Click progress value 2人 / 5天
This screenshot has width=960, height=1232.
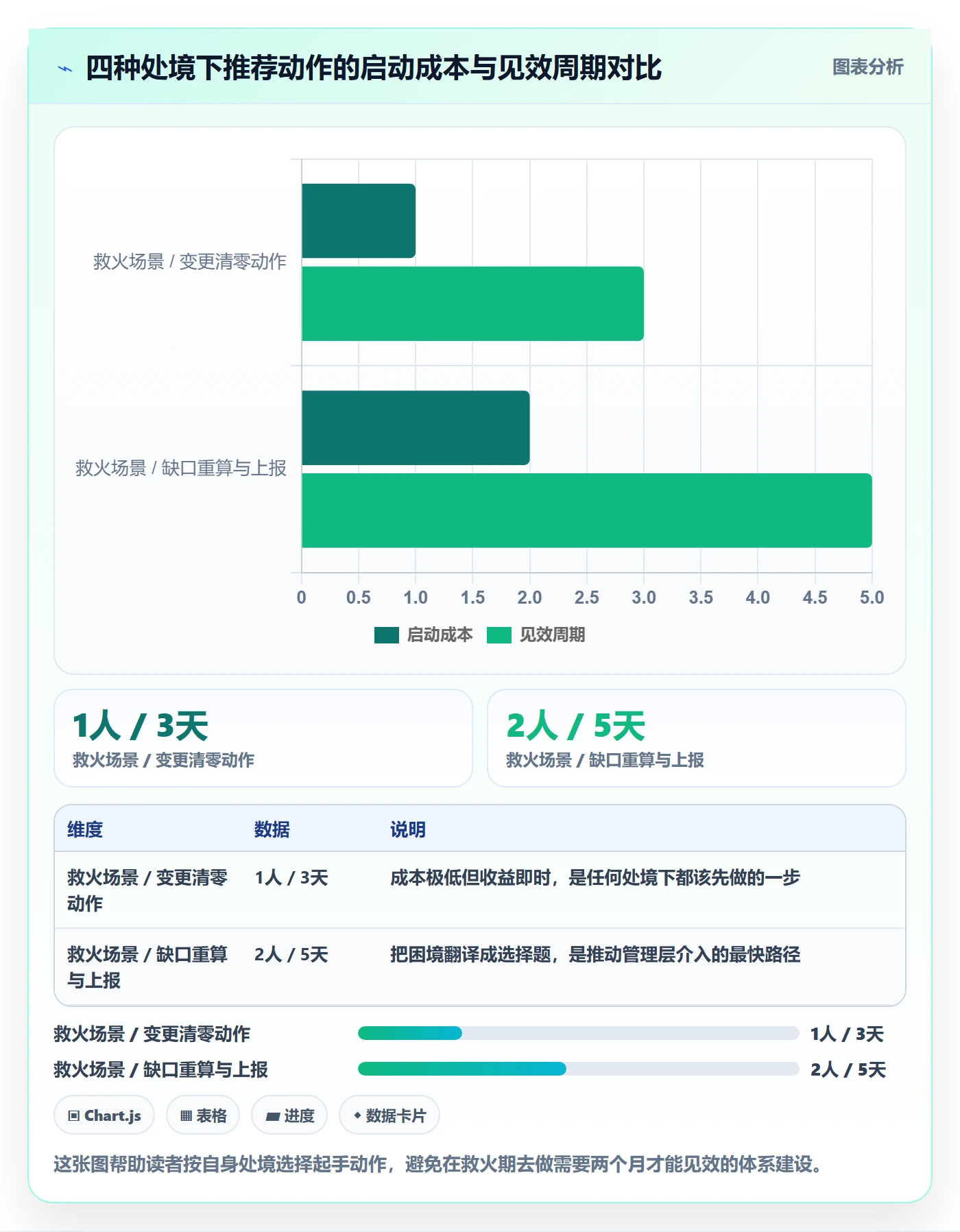click(848, 1069)
